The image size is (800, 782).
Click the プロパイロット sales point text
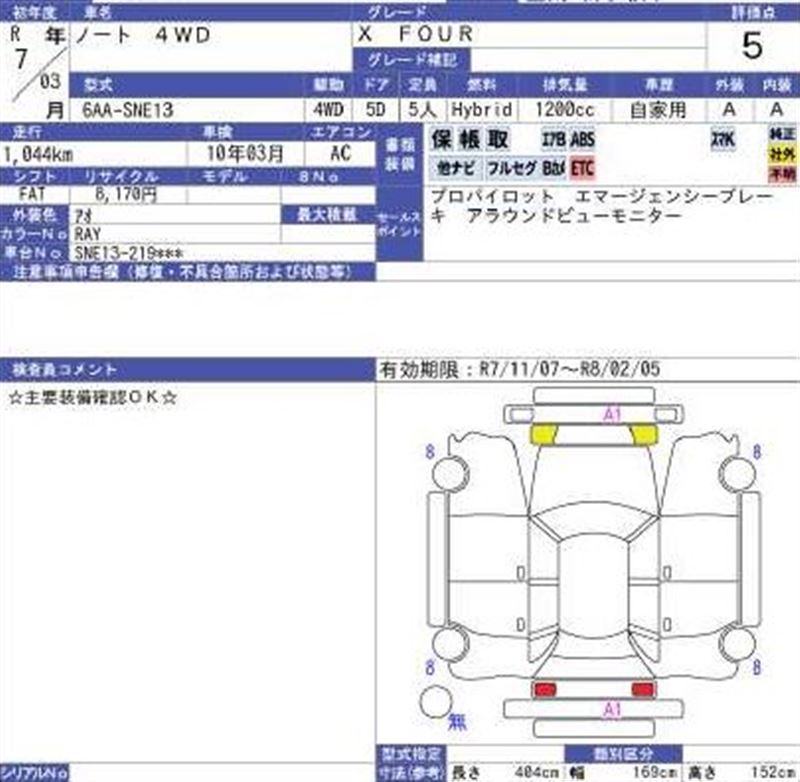coord(492,196)
